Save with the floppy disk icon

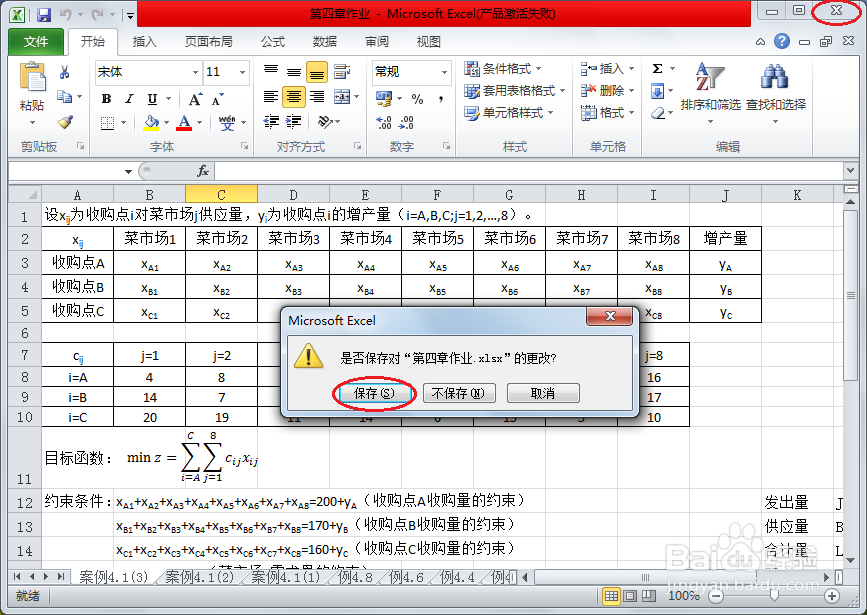click(x=44, y=14)
